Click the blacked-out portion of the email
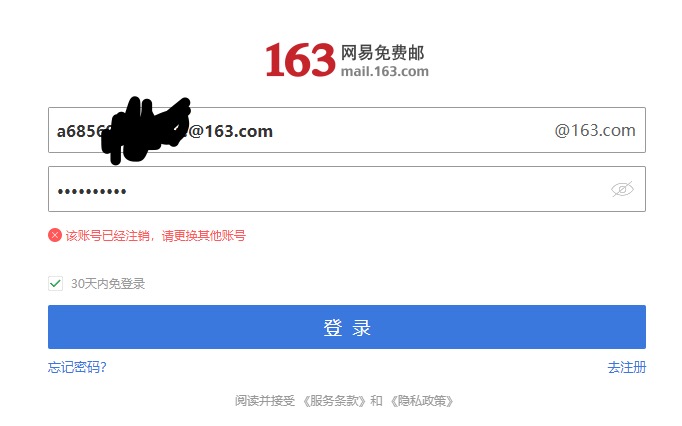Screen dimensions: 682x426 (x=146, y=131)
